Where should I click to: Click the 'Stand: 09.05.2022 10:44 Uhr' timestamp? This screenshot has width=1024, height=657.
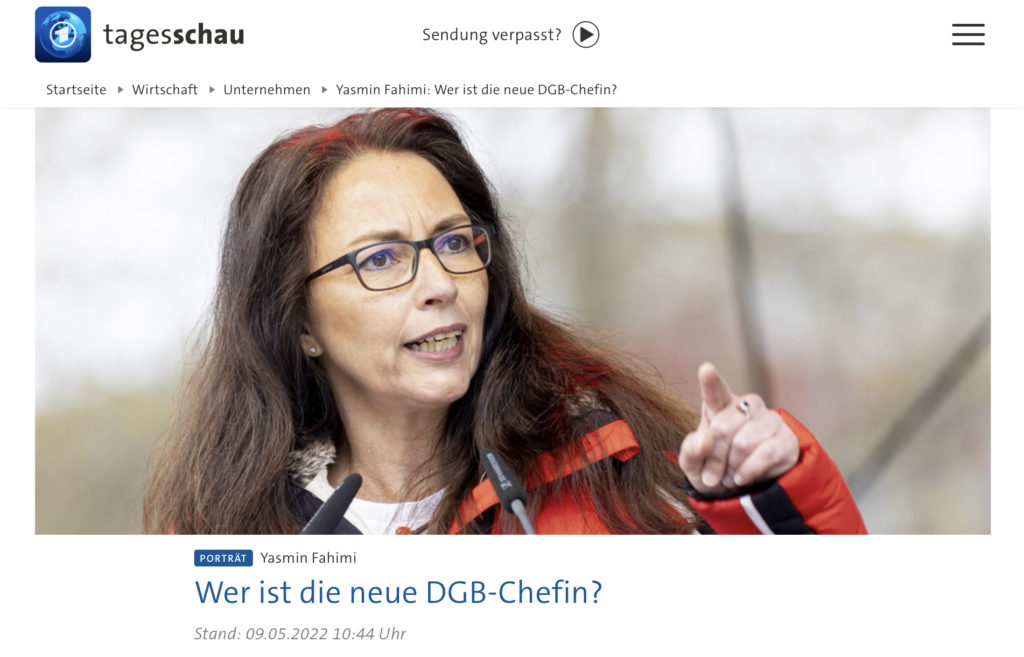300,633
